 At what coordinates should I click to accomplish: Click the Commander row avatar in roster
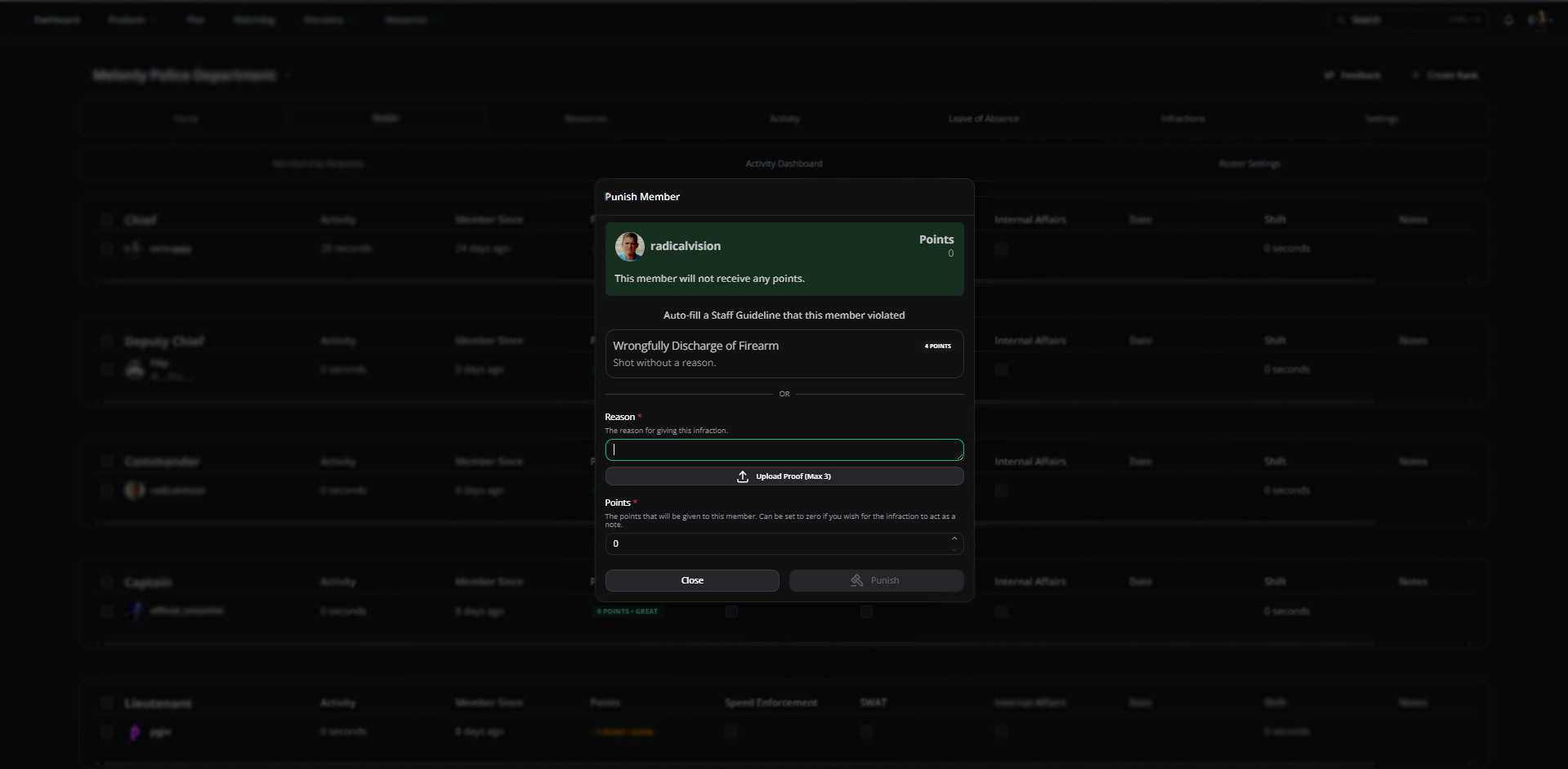[x=135, y=490]
